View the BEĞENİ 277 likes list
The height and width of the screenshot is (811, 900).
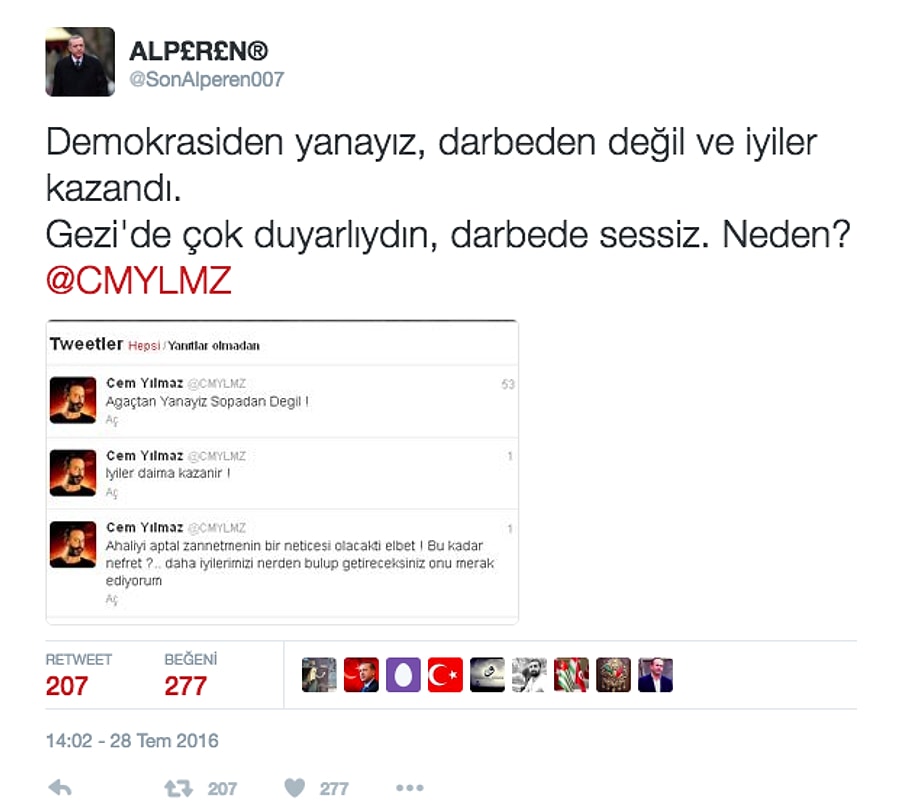191,675
